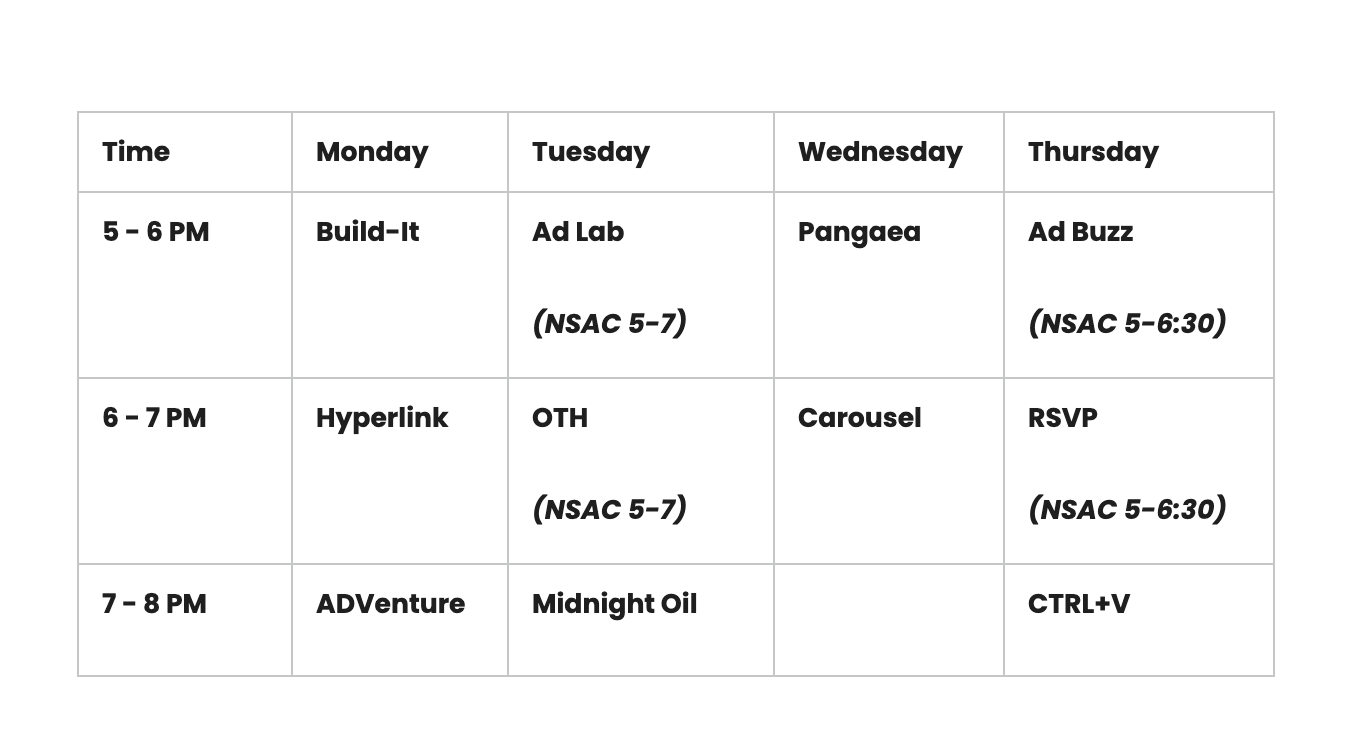Select the RSVP entry on Thursday
Screen dimensions: 1354x746
tap(1062, 418)
